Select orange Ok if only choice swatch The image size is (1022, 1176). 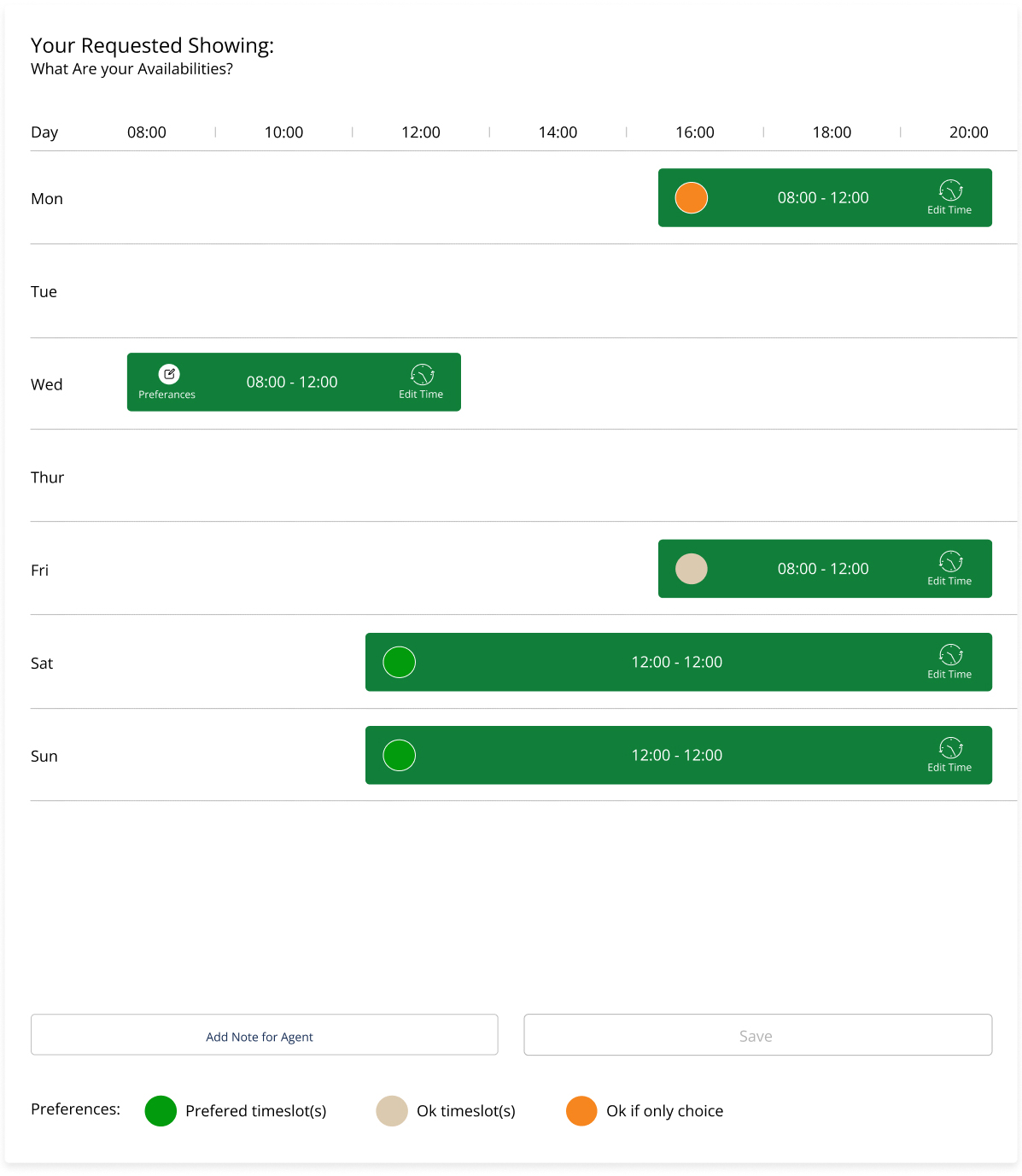click(x=581, y=1110)
